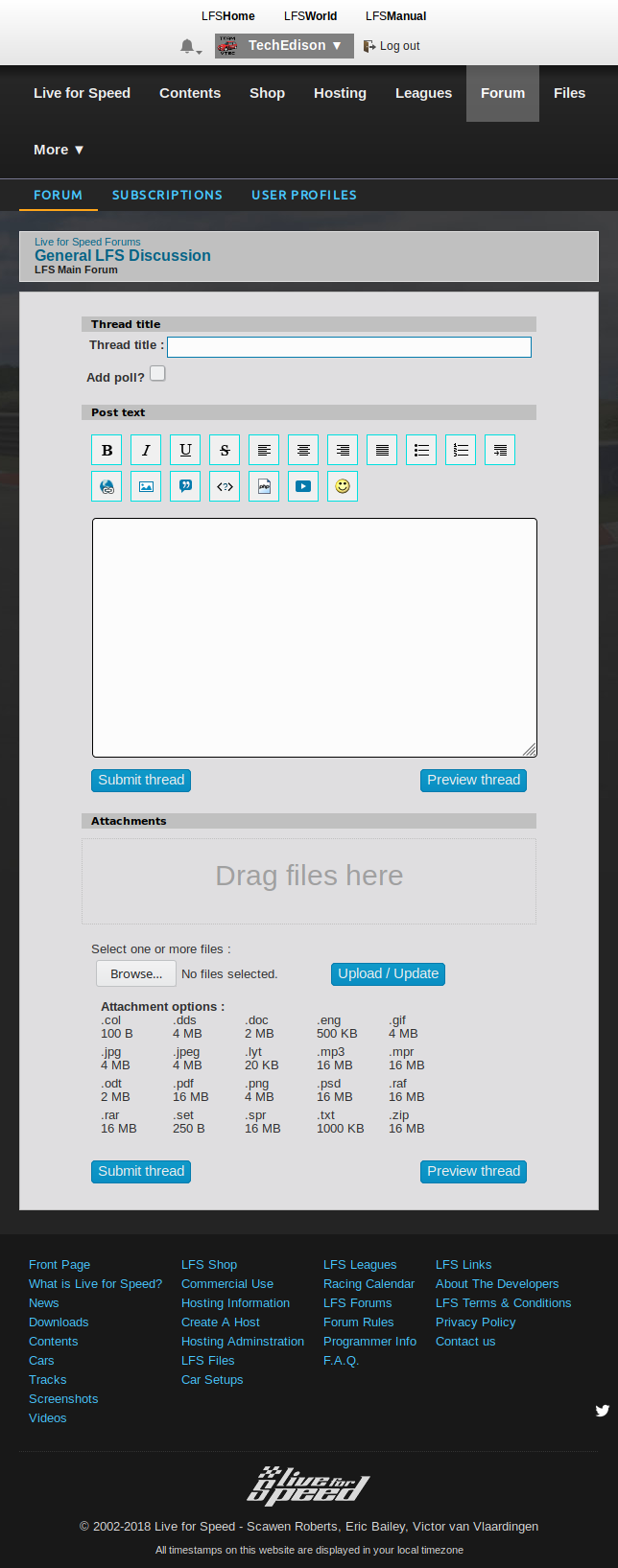
Task: Click the Live for Speed footer logo
Action: pos(308,1486)
